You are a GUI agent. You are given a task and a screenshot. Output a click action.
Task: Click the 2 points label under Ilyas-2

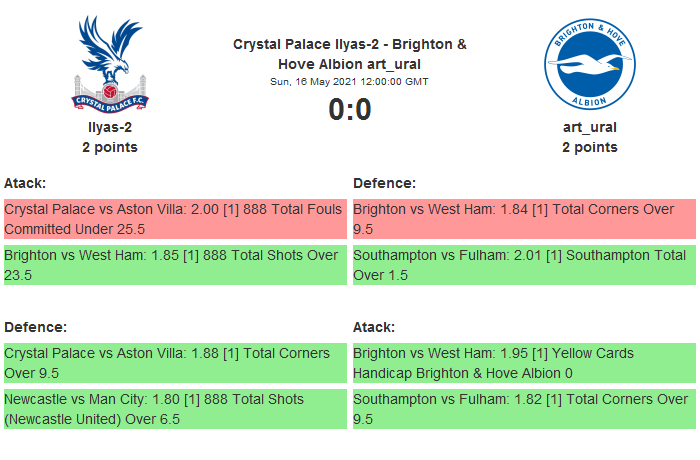tap(109, 147)
